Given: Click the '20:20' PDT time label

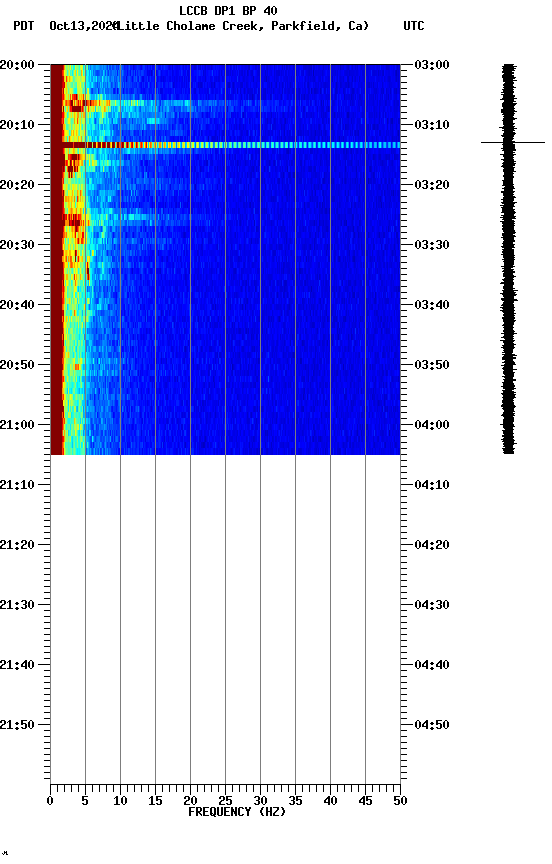Looking at the screenshot, I should [x=17, y=185].
